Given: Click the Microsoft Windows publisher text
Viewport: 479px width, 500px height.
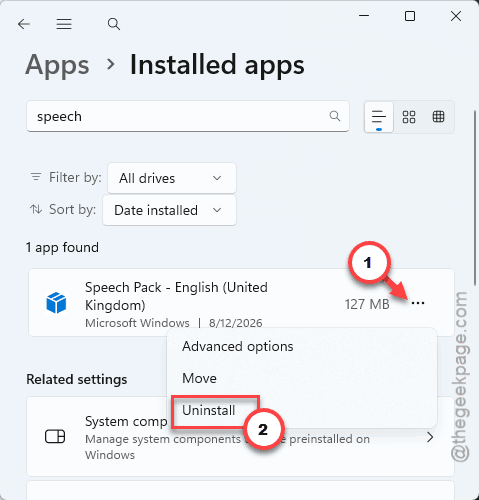Looking at the screenshot, I should point(137,323).
